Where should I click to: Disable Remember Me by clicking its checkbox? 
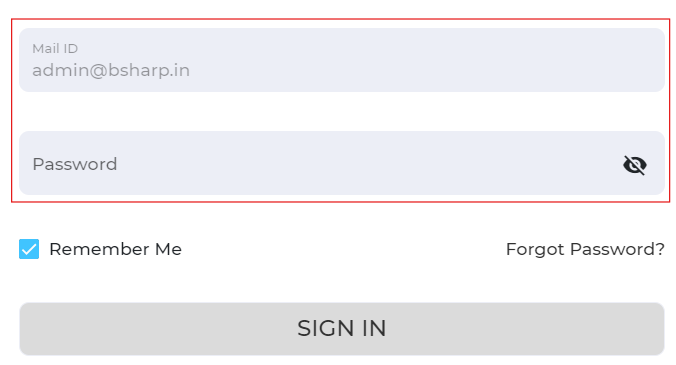[x=29, y=249]
